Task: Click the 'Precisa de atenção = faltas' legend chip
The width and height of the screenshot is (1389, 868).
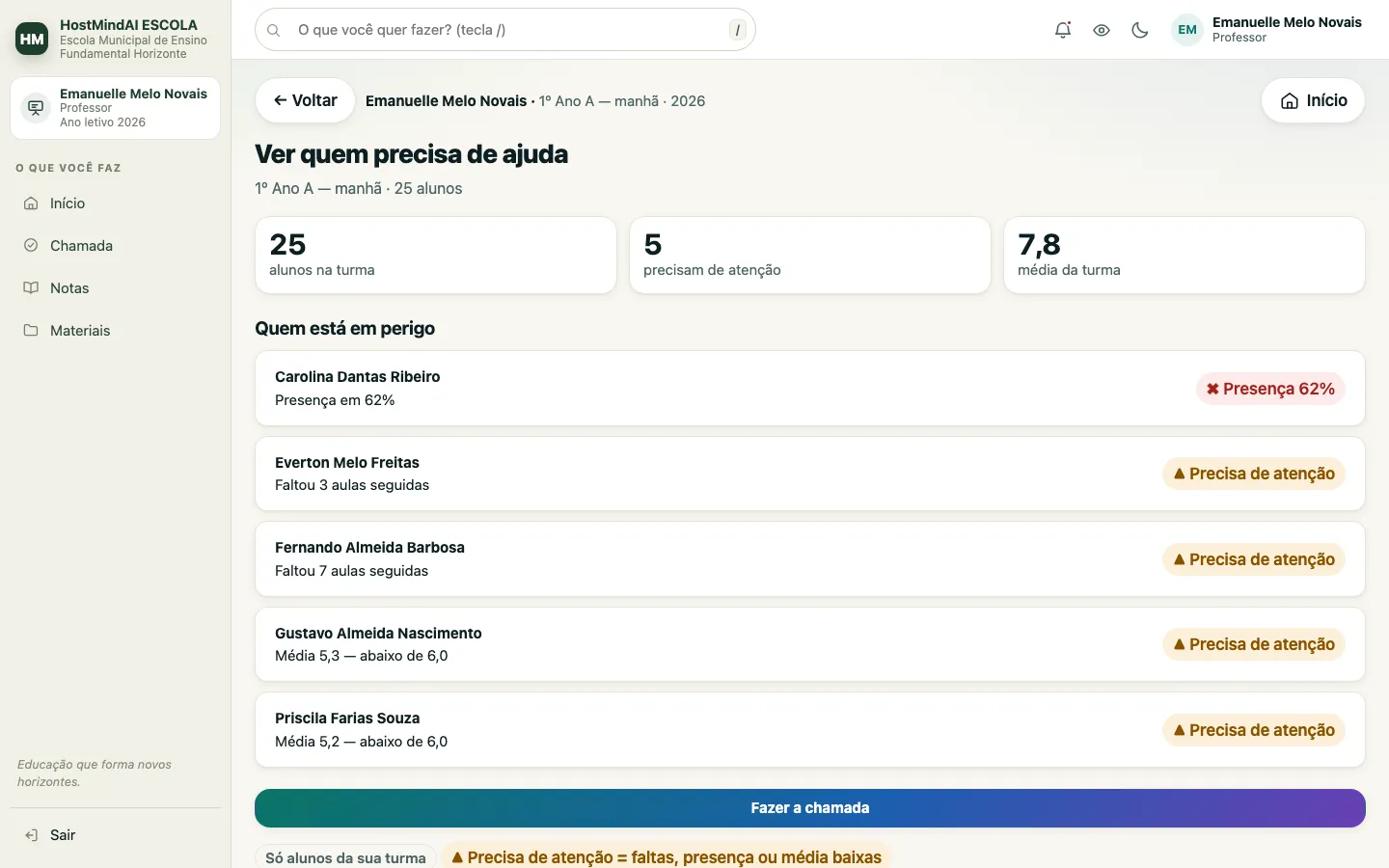Action: tap(667, 857)
